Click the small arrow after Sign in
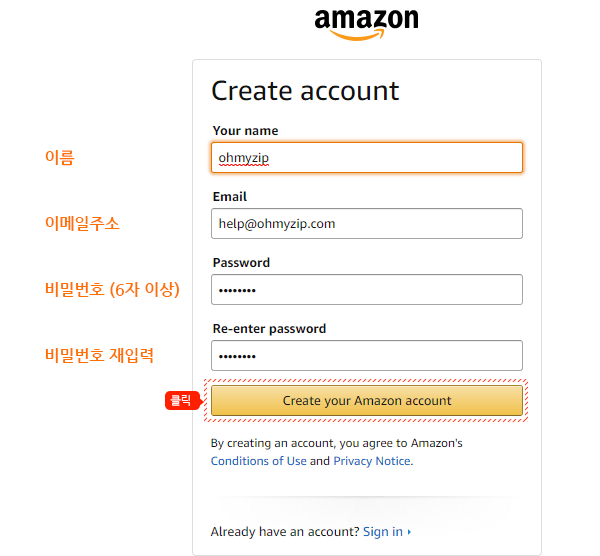Image resolution: width=600 pixels, height=556 pixels. point(409,532)
